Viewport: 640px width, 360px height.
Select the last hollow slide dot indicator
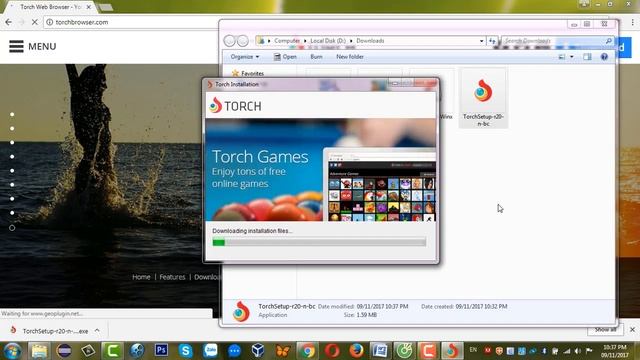(12, 228)
